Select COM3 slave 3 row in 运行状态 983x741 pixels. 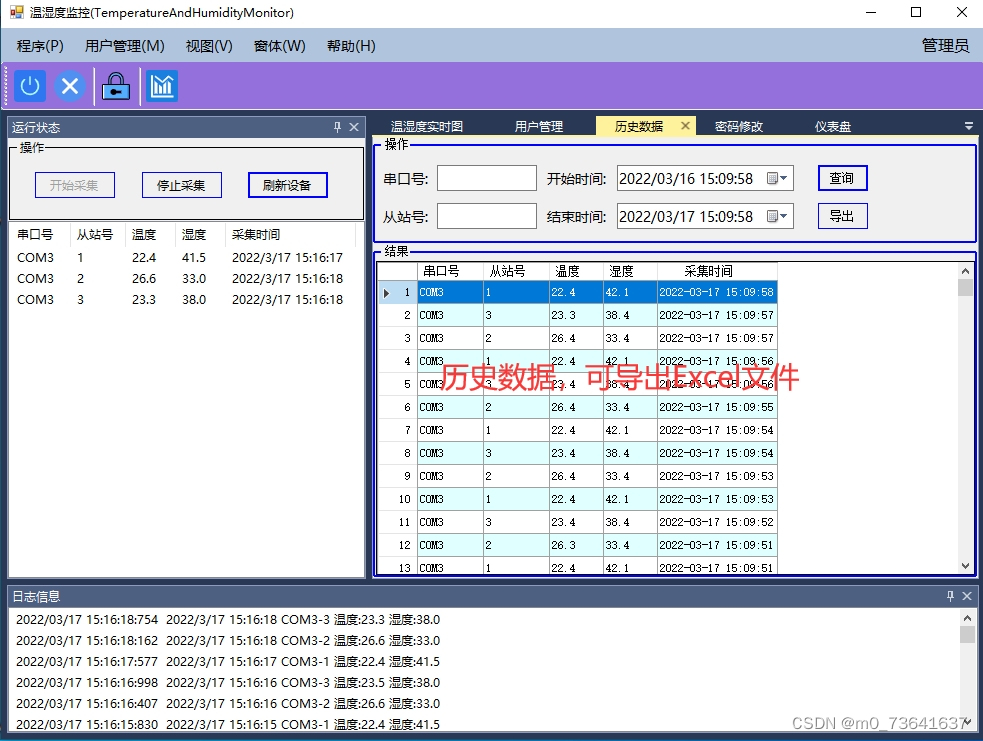(x=180, y=300)
